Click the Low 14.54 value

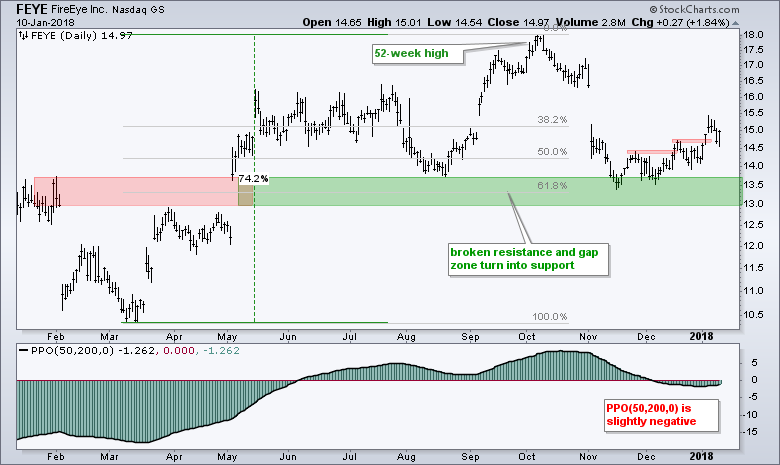454,22
